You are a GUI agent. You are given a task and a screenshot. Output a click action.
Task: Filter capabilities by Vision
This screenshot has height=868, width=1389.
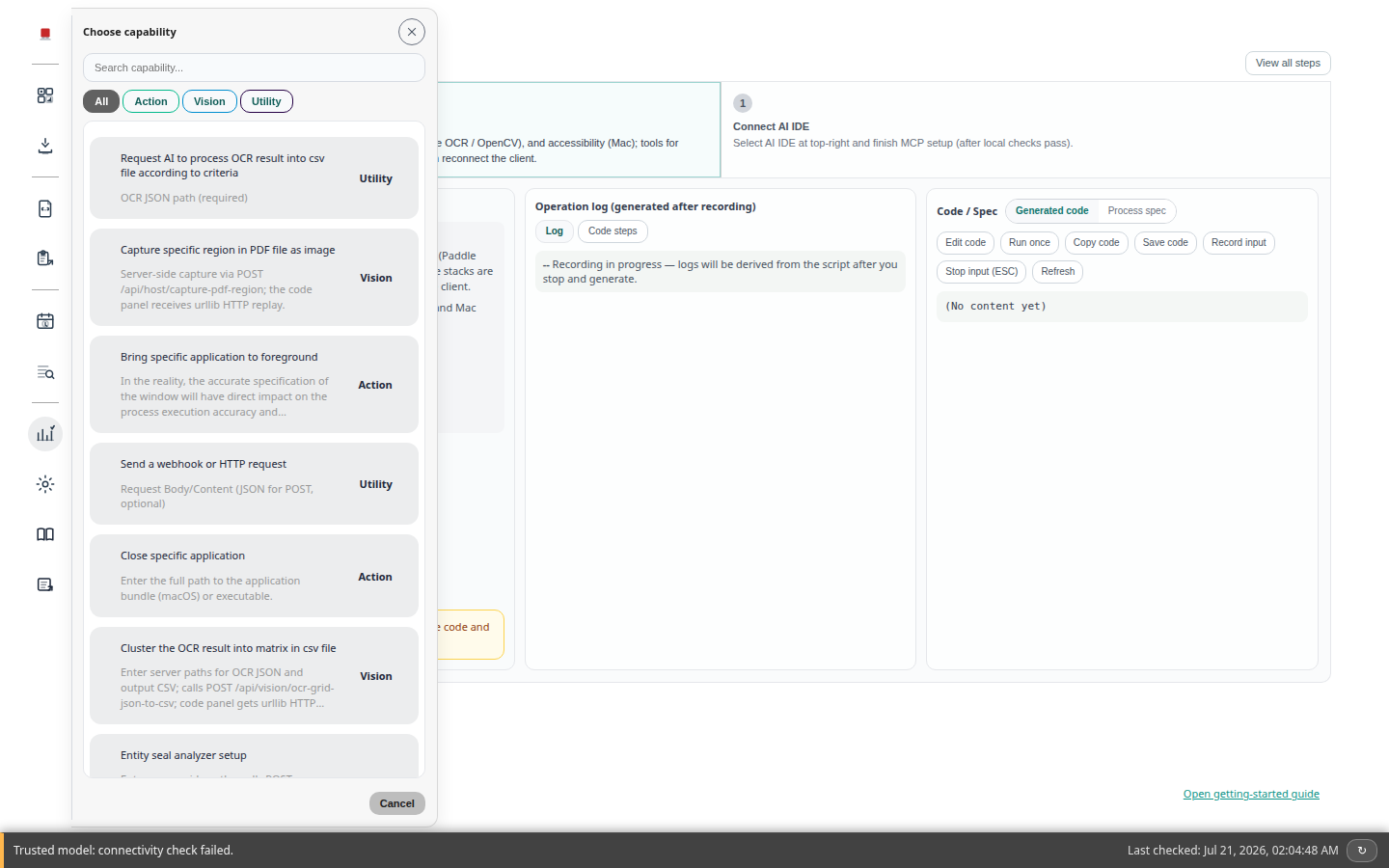209,101
